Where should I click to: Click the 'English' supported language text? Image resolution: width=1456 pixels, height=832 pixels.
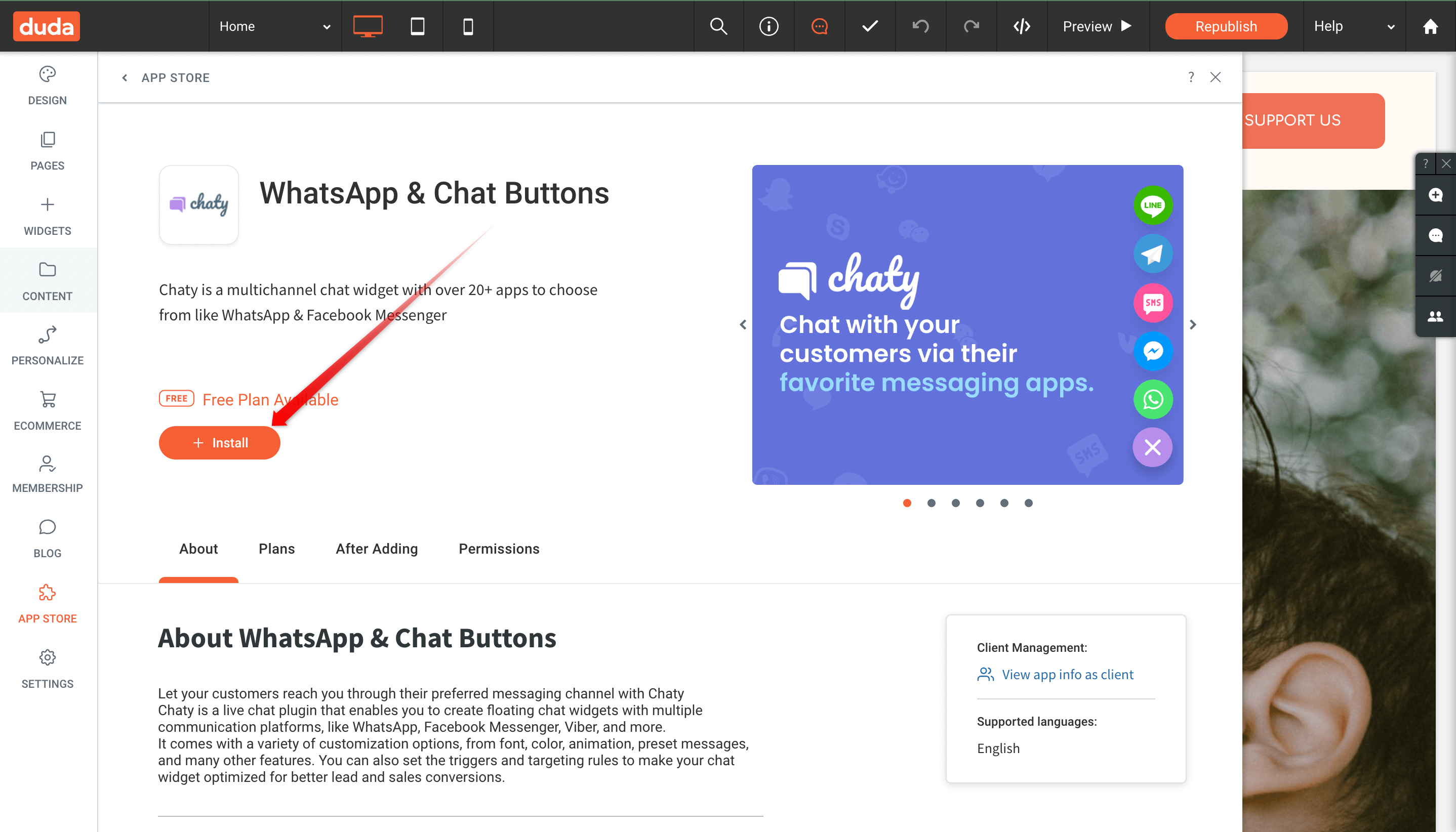(998, 748)
